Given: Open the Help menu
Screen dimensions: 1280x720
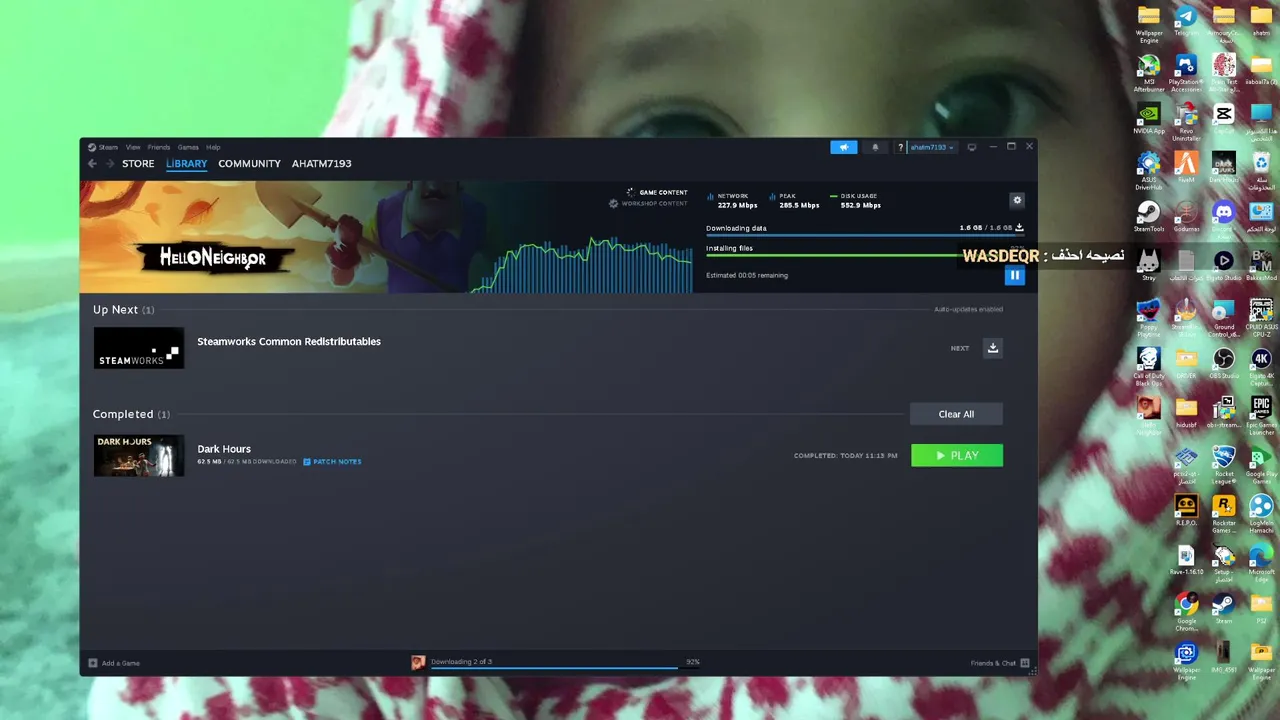Looking at the screenshot, I should 213,147.
